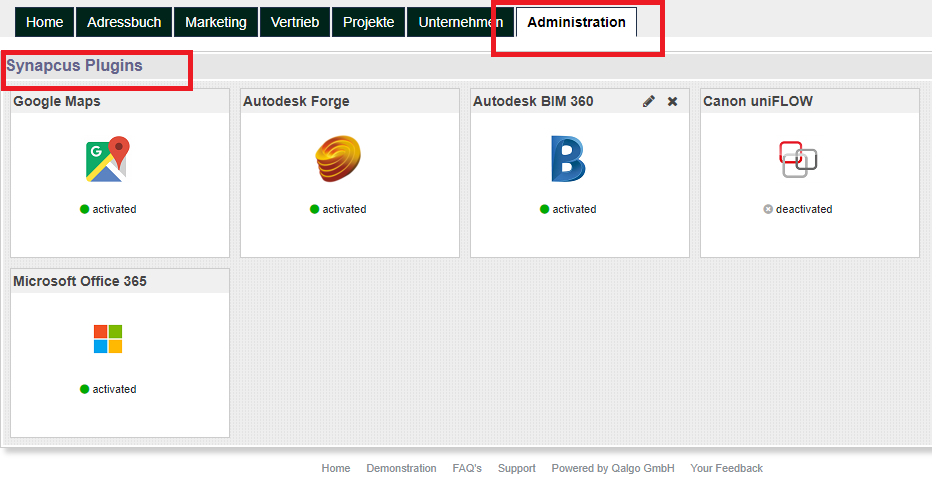
Task: Open the Projekte tab
Action: tap(368, 22)
